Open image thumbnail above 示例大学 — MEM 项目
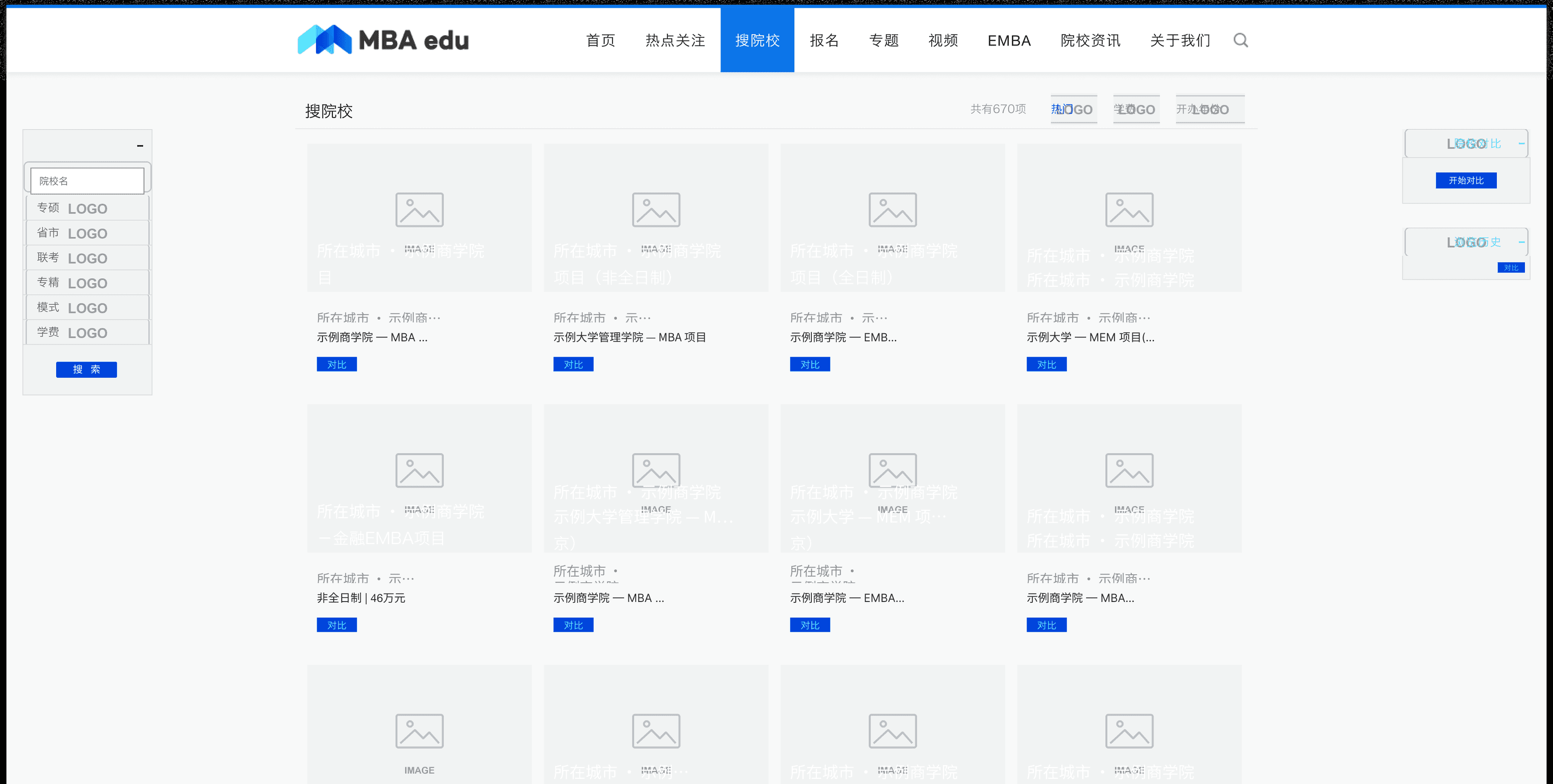1553x784 pixels. (1129, 217)
